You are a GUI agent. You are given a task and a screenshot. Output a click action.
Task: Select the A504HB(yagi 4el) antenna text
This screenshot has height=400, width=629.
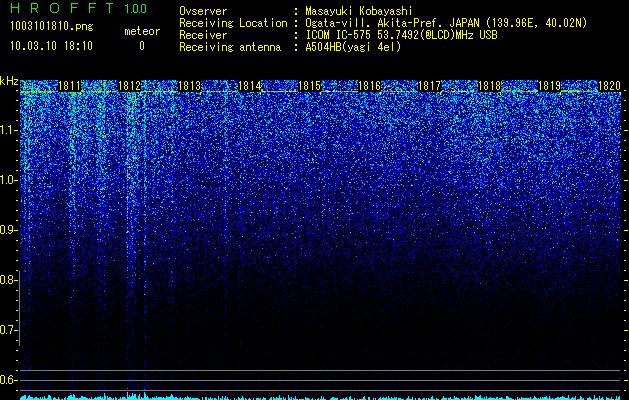click(353, 47)
